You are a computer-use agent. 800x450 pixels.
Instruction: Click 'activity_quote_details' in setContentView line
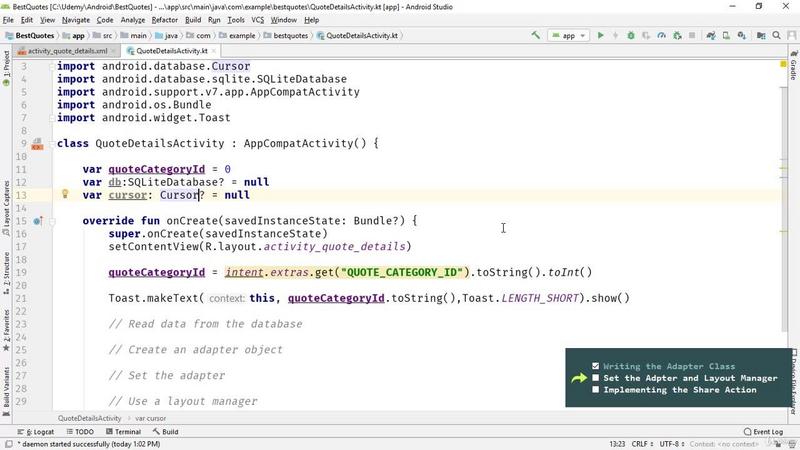[334, 247]
